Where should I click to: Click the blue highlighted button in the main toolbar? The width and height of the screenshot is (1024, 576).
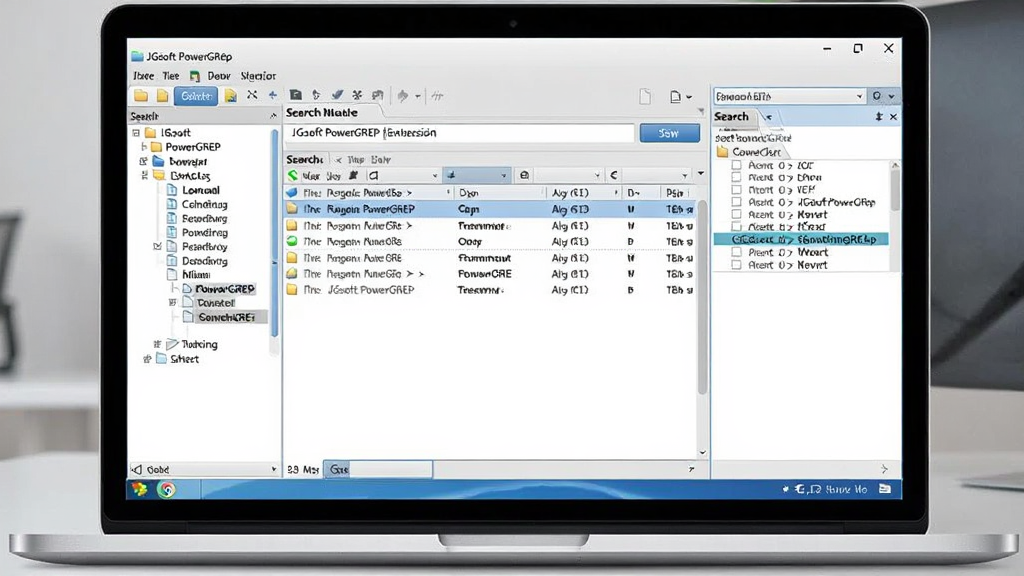196,96
